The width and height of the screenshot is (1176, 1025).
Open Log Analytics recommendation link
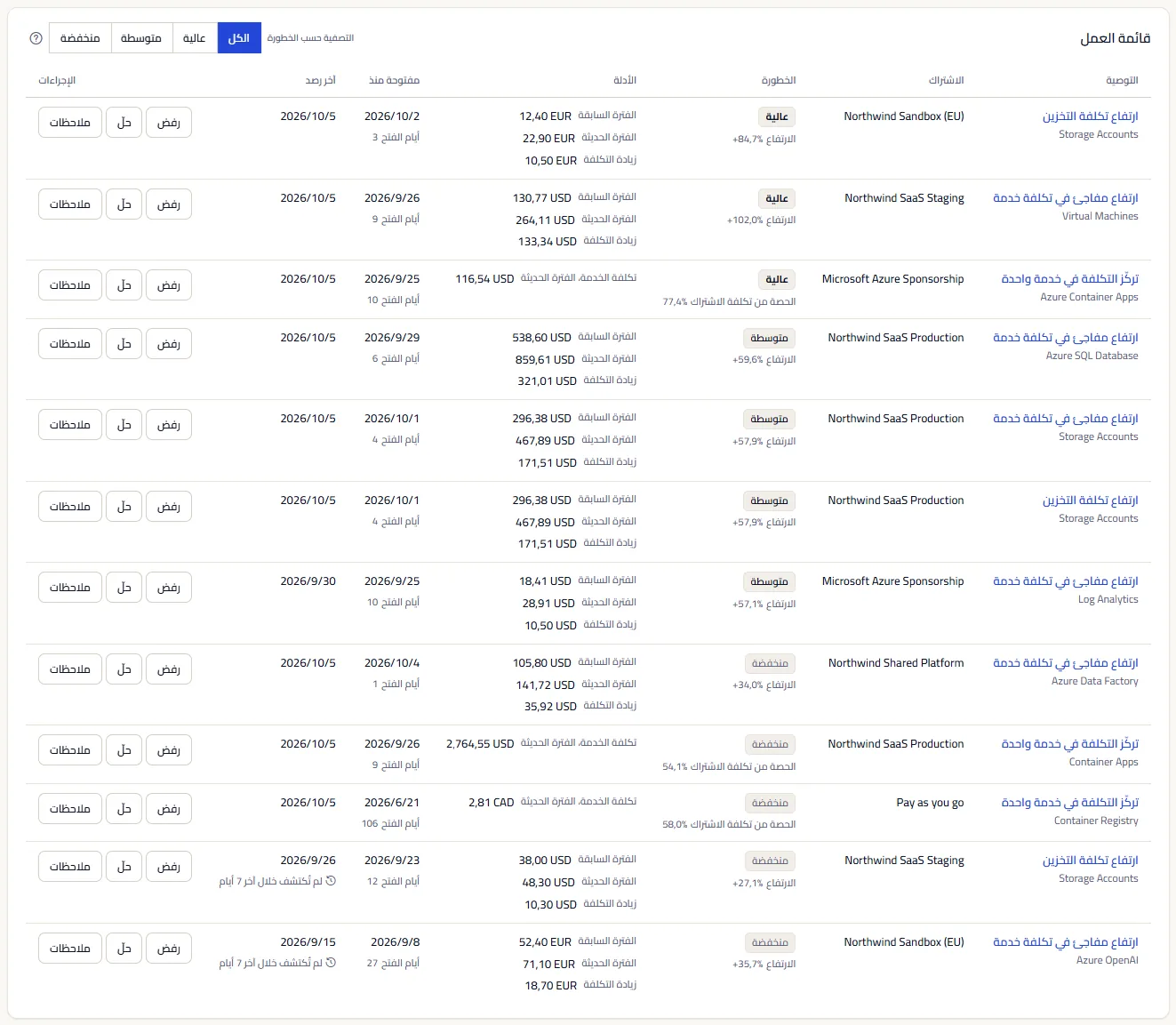tap(1065, 581)
